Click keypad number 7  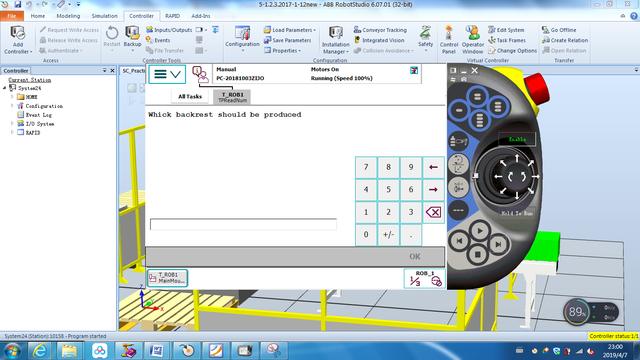366,167
